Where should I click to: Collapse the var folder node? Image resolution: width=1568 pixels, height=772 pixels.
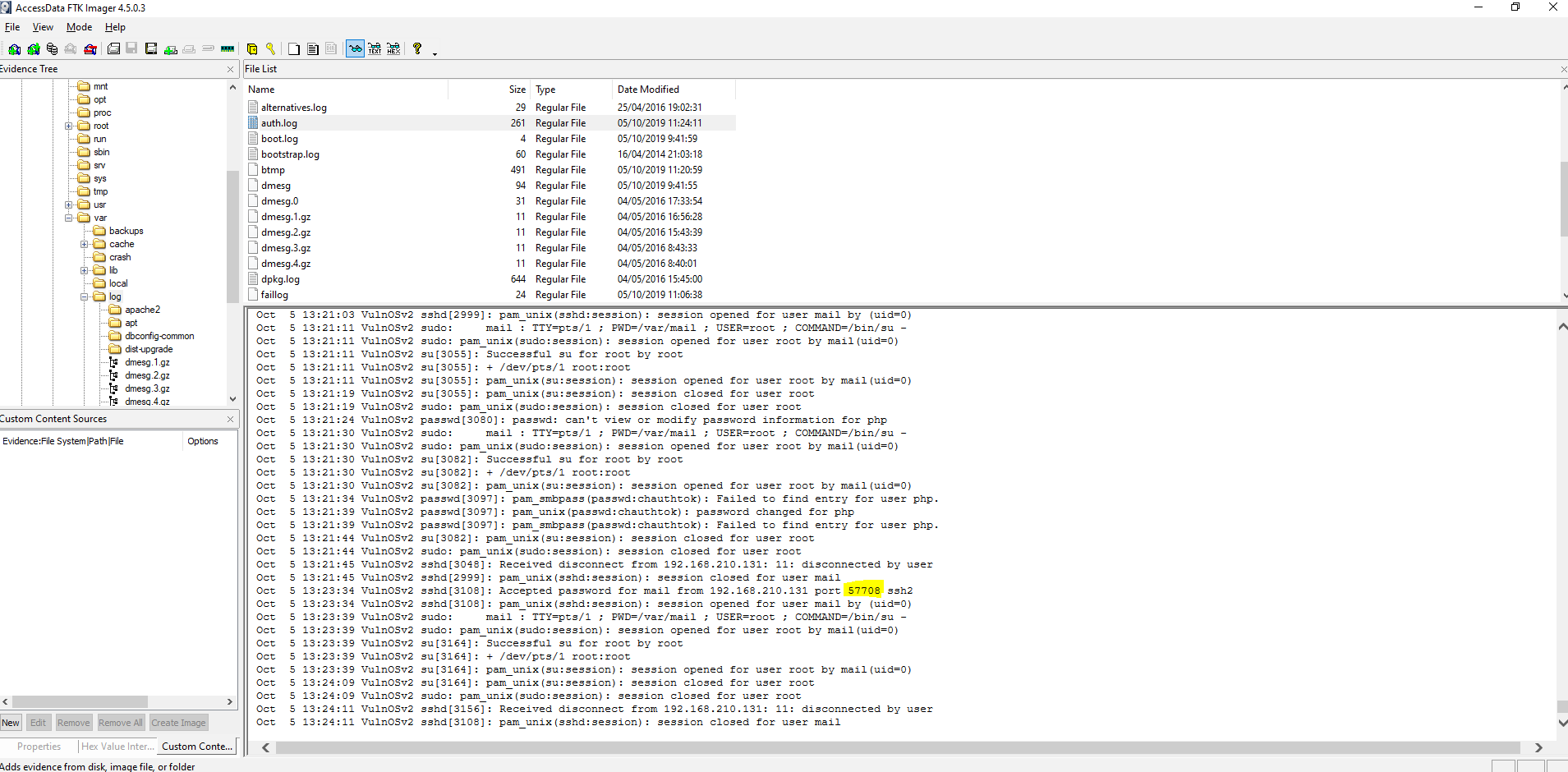pyautogui.click(x=69, y=218)
